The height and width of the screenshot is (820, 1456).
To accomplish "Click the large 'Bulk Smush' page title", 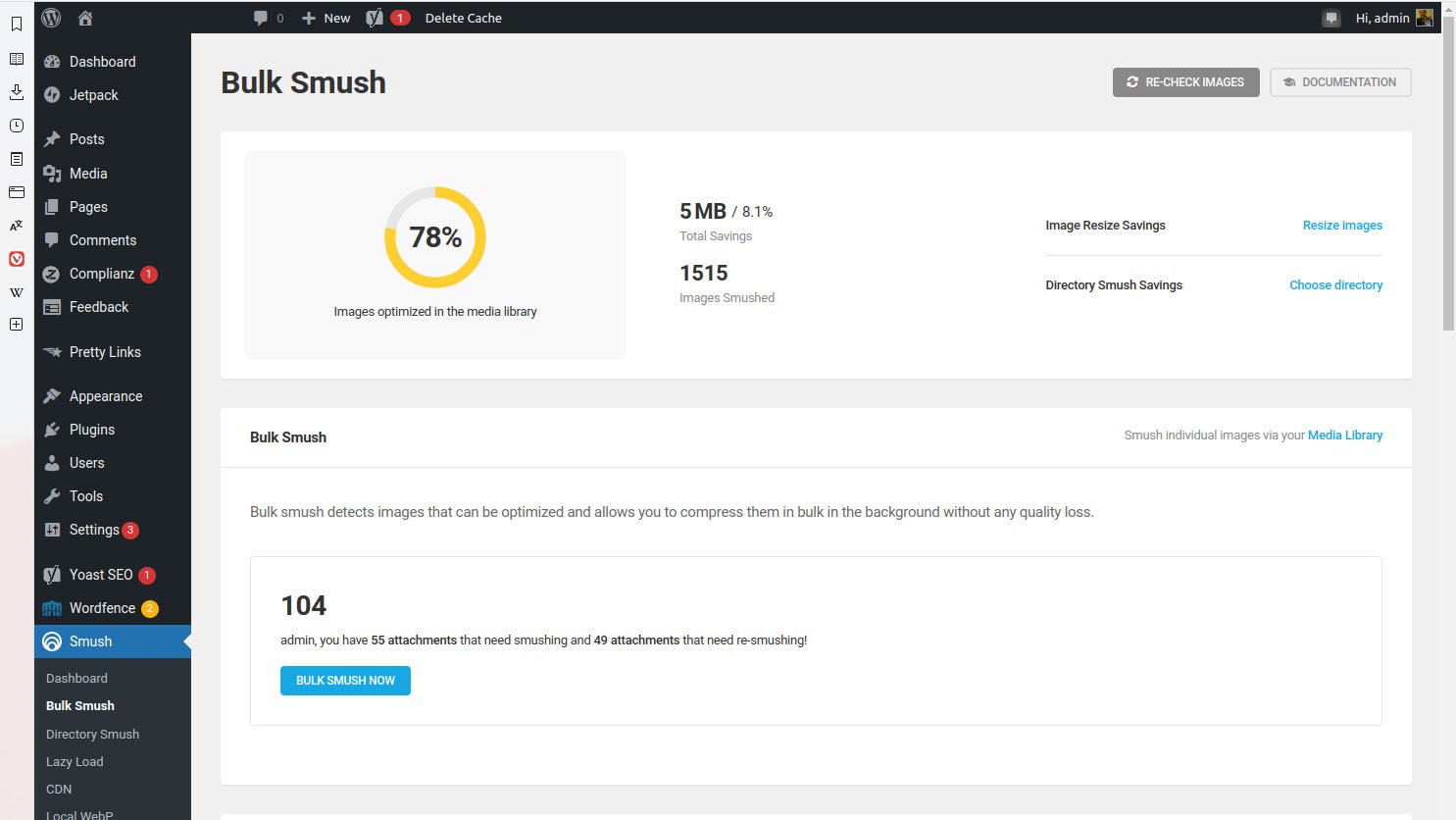I will coord(303,82).
